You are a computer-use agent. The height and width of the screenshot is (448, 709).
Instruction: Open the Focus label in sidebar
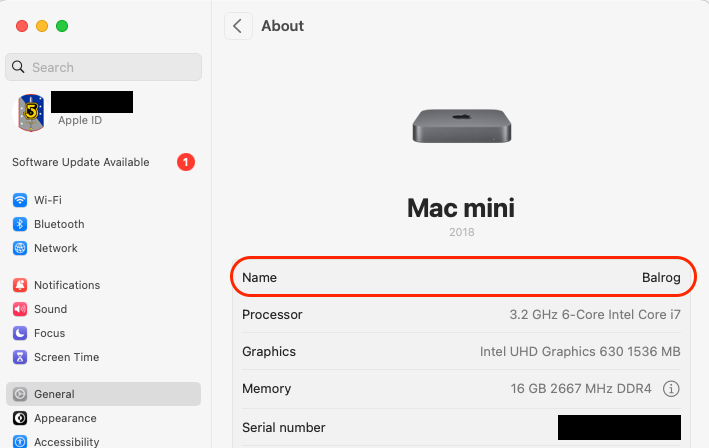pos(50,333)
